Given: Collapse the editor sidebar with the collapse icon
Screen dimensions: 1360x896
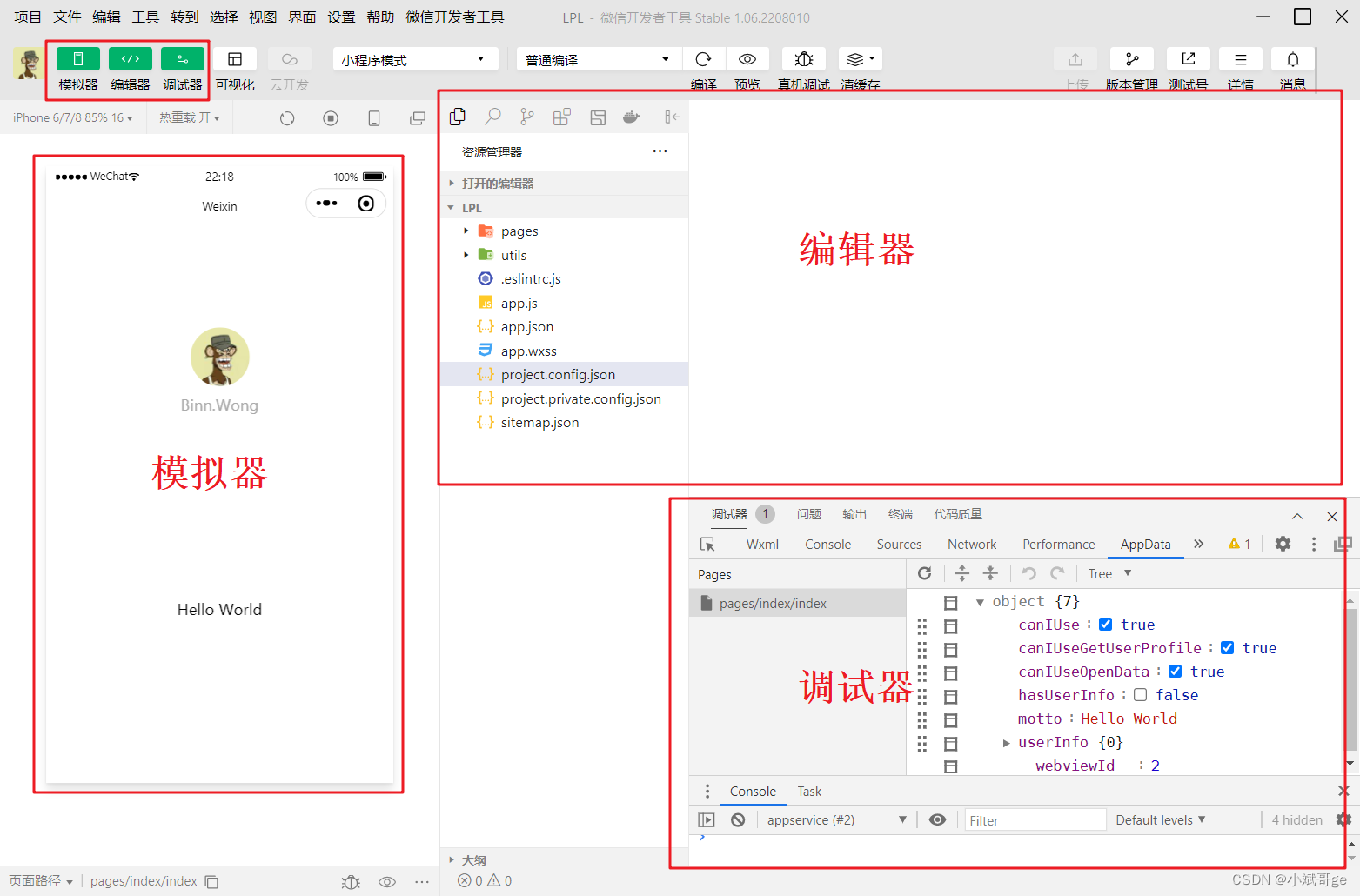Looking at the screenshot, I should click(672, 116).
